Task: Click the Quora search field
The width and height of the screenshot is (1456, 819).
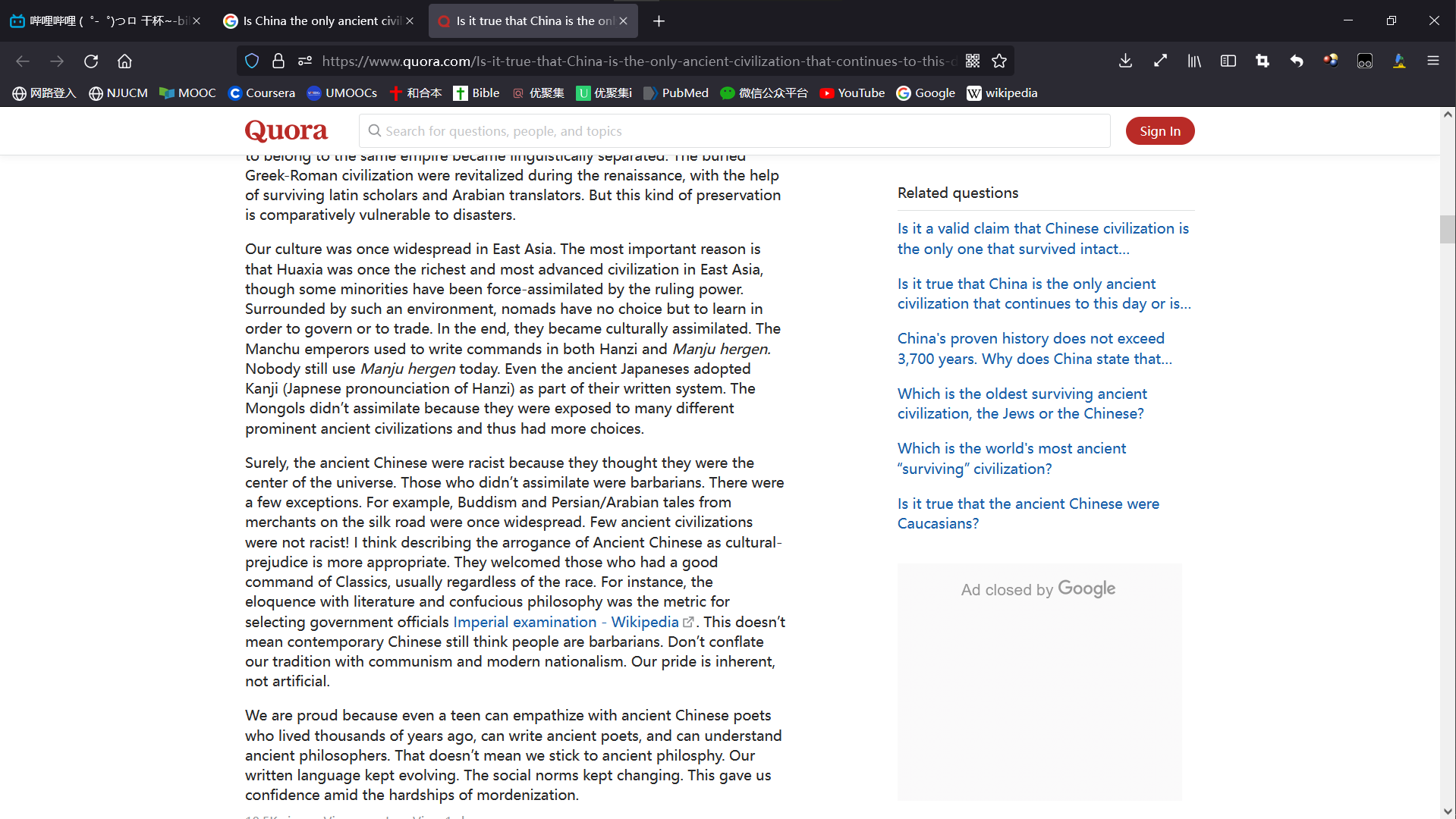Action: click(x=734, y=131)
